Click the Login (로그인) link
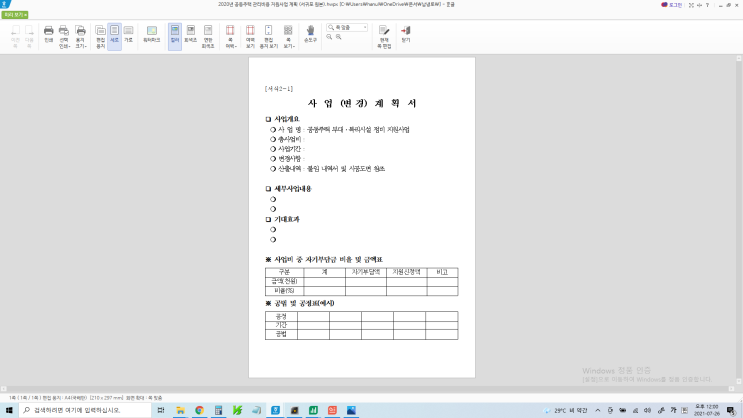Screen dimensions: 743x418 tap(672, 5)
